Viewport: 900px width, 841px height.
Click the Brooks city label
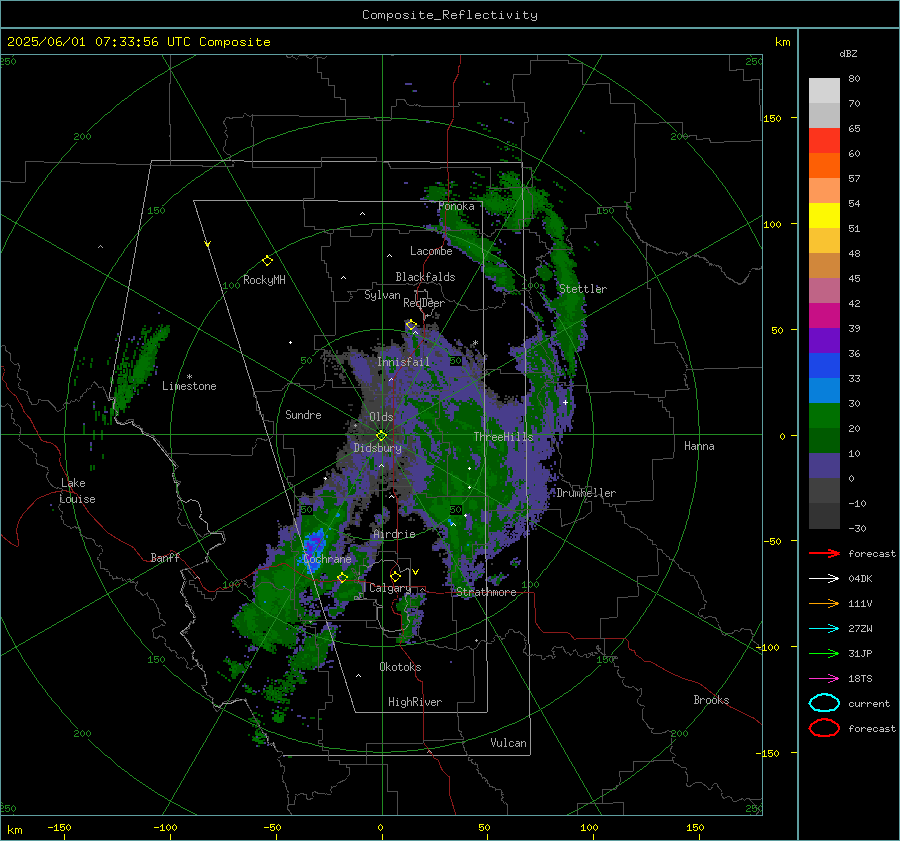pos(711,700)
